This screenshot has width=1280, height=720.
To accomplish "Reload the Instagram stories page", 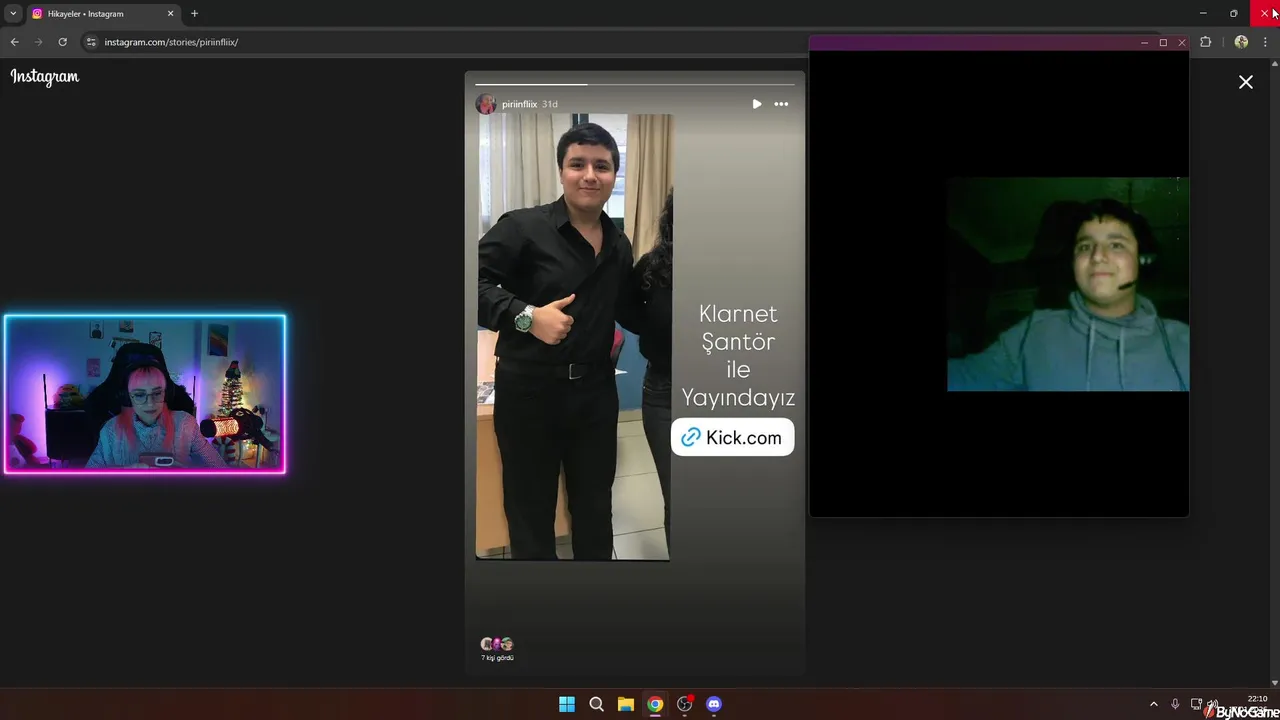I will (62, 42).
